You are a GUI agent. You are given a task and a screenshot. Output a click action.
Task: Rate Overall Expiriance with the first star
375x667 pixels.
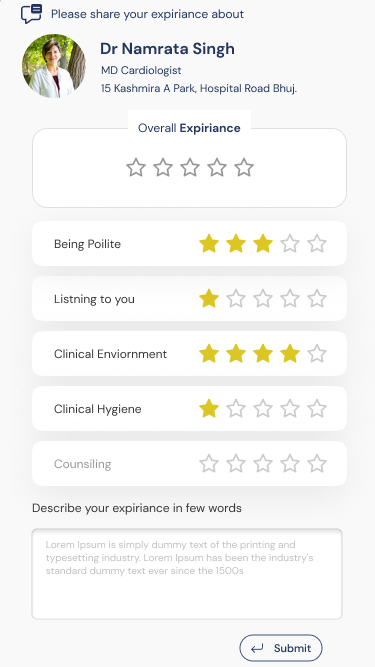136,168
